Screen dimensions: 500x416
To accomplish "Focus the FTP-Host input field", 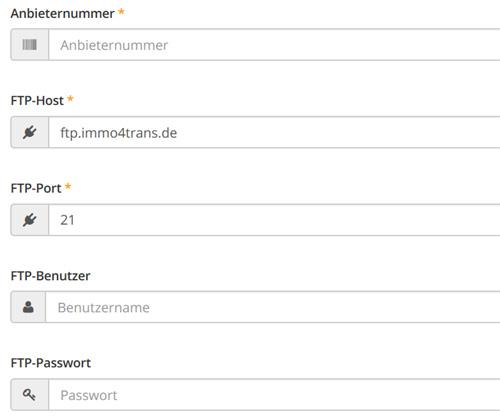I will pos(274,132).
